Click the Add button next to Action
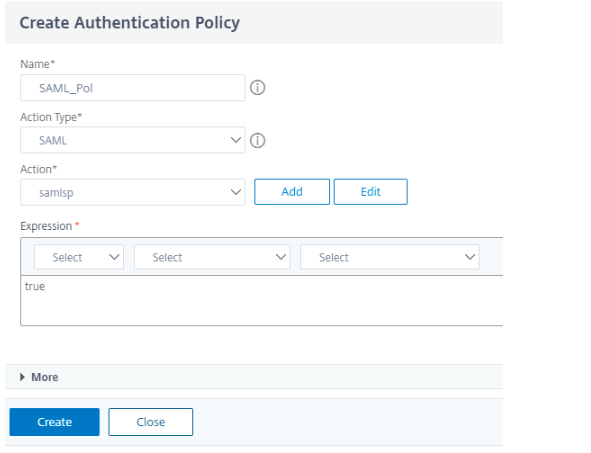The image size is (591, 453). tap(292, 192)
